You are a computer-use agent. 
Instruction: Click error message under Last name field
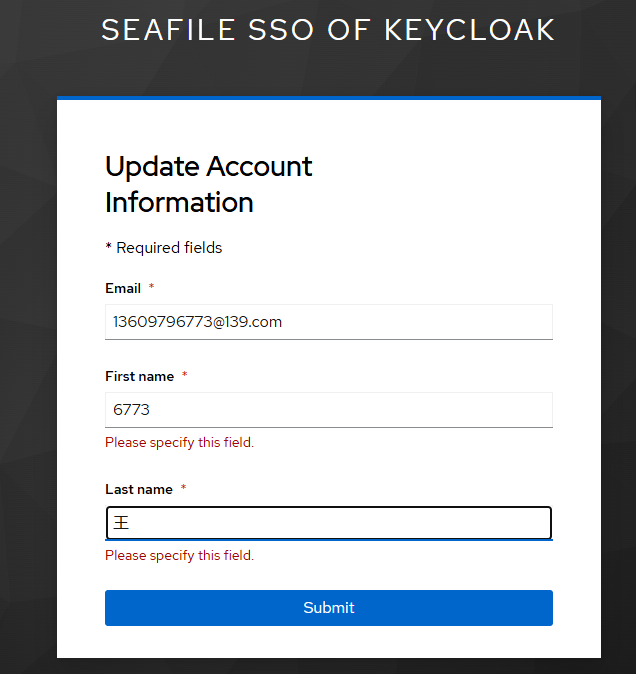(x=180, y=555)
